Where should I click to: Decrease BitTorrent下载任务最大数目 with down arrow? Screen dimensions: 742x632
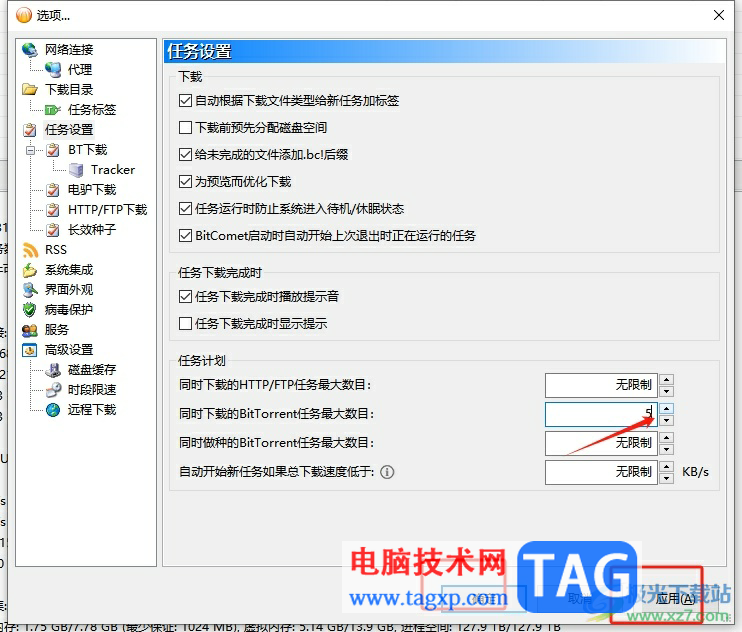click(666, 420)
